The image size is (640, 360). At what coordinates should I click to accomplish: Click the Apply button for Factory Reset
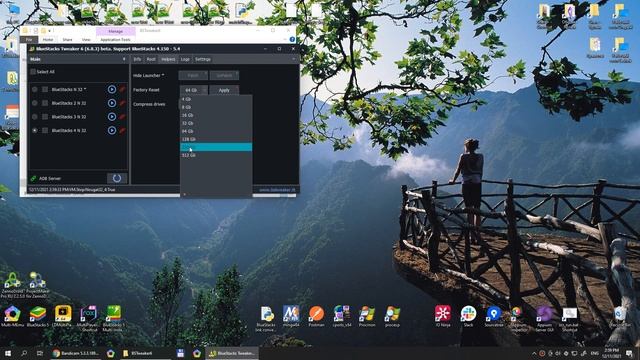[224, 90]
